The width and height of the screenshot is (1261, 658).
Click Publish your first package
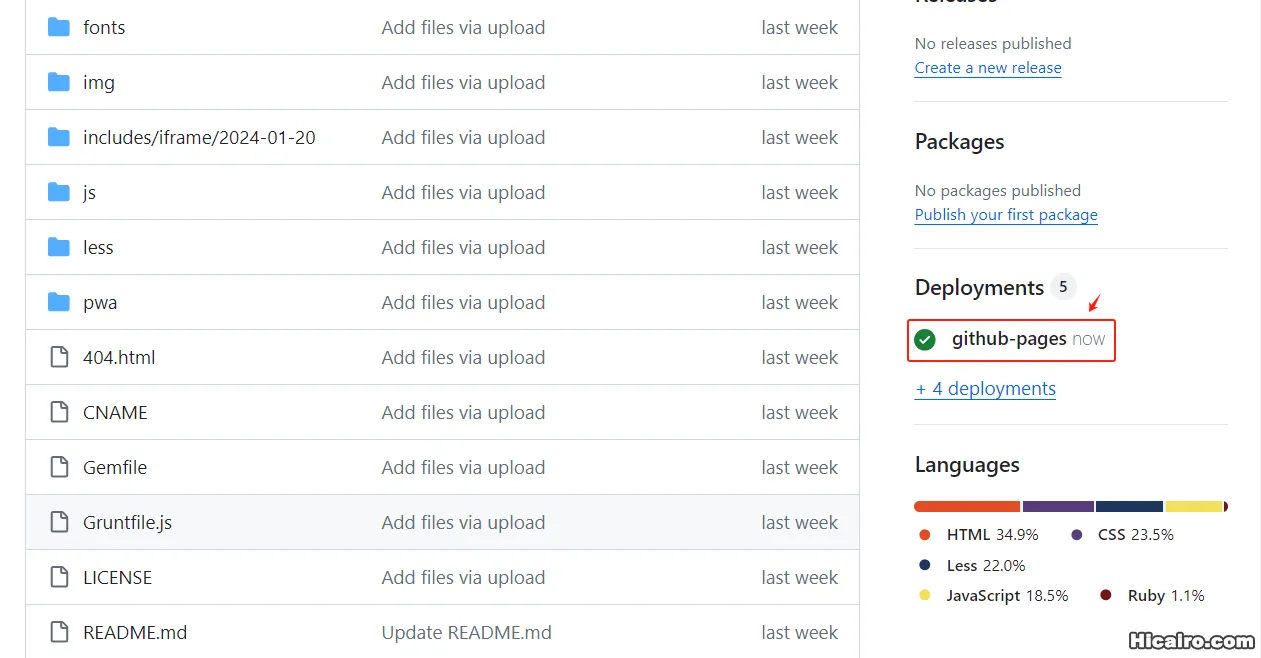[1005, 214]
